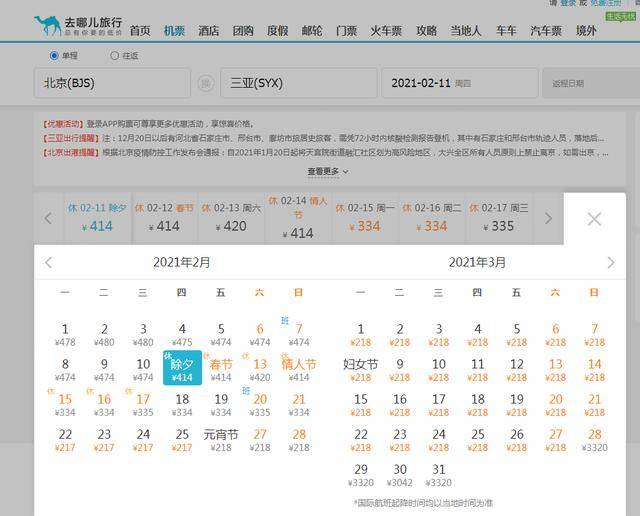Click the 三亚(SYX) destination field
The image size is (640, 516).
point(300,83)
